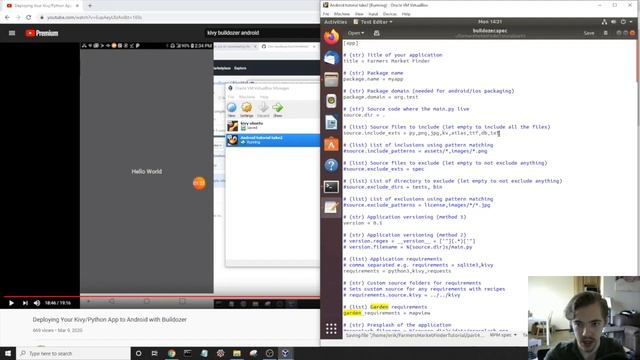
Task: Play the YouTube video
Action: point(11,303)
